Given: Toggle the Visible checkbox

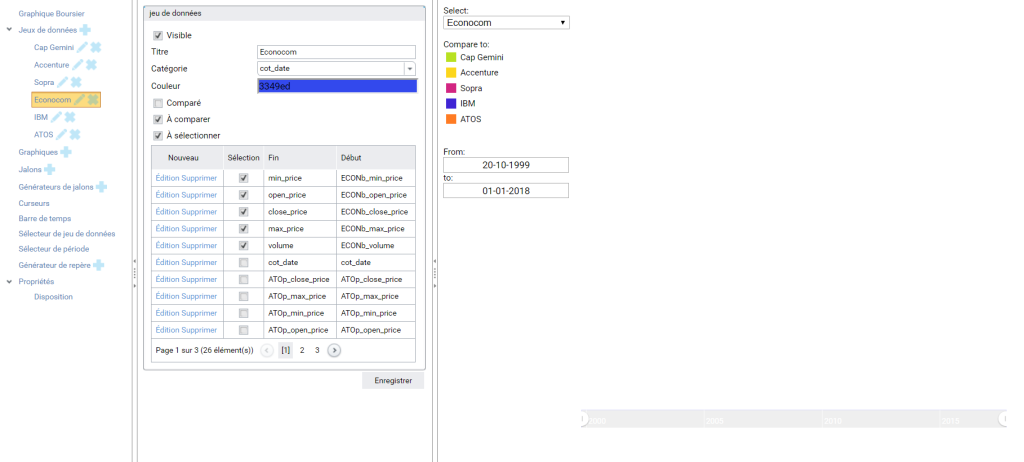Looking at the screenshot, I should pyautogui.click(x=158, y=35).
